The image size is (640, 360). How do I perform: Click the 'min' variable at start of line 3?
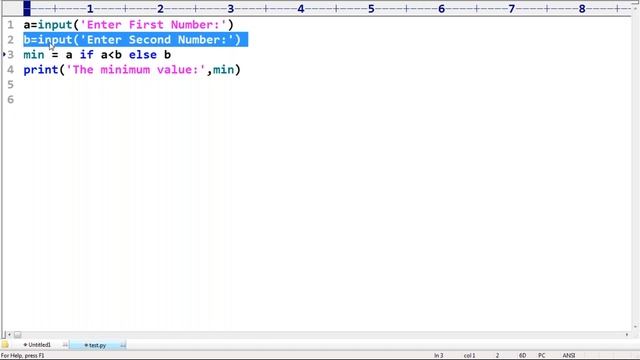34,55
